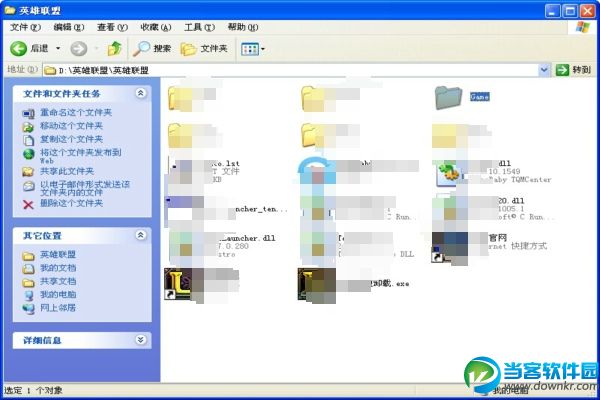Screen dimensions: 600x400
Task: Click 删除这个文件夹 task link
Action: point(72,203)
